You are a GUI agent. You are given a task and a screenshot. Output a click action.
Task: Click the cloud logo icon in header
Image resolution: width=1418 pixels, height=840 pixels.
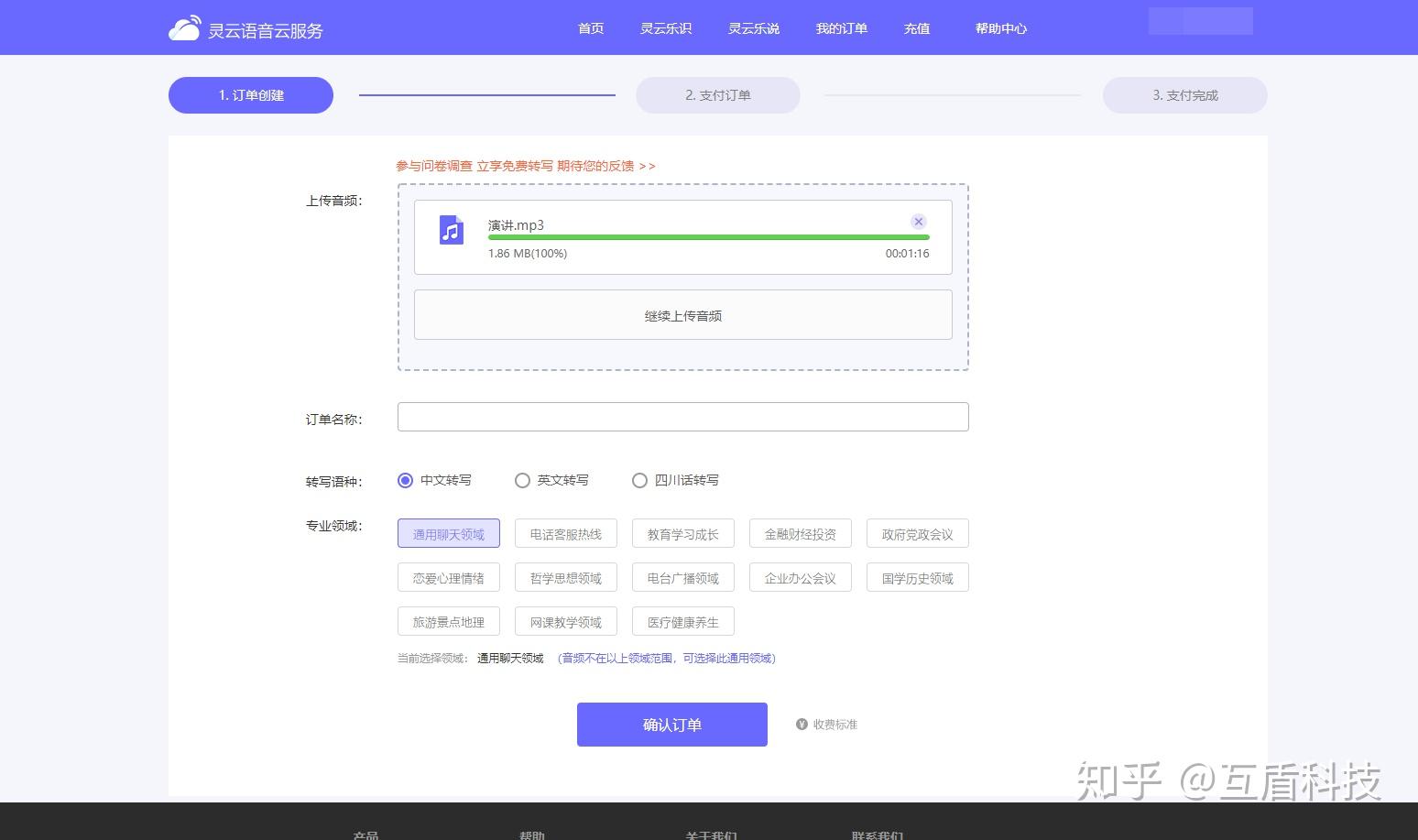184,28
